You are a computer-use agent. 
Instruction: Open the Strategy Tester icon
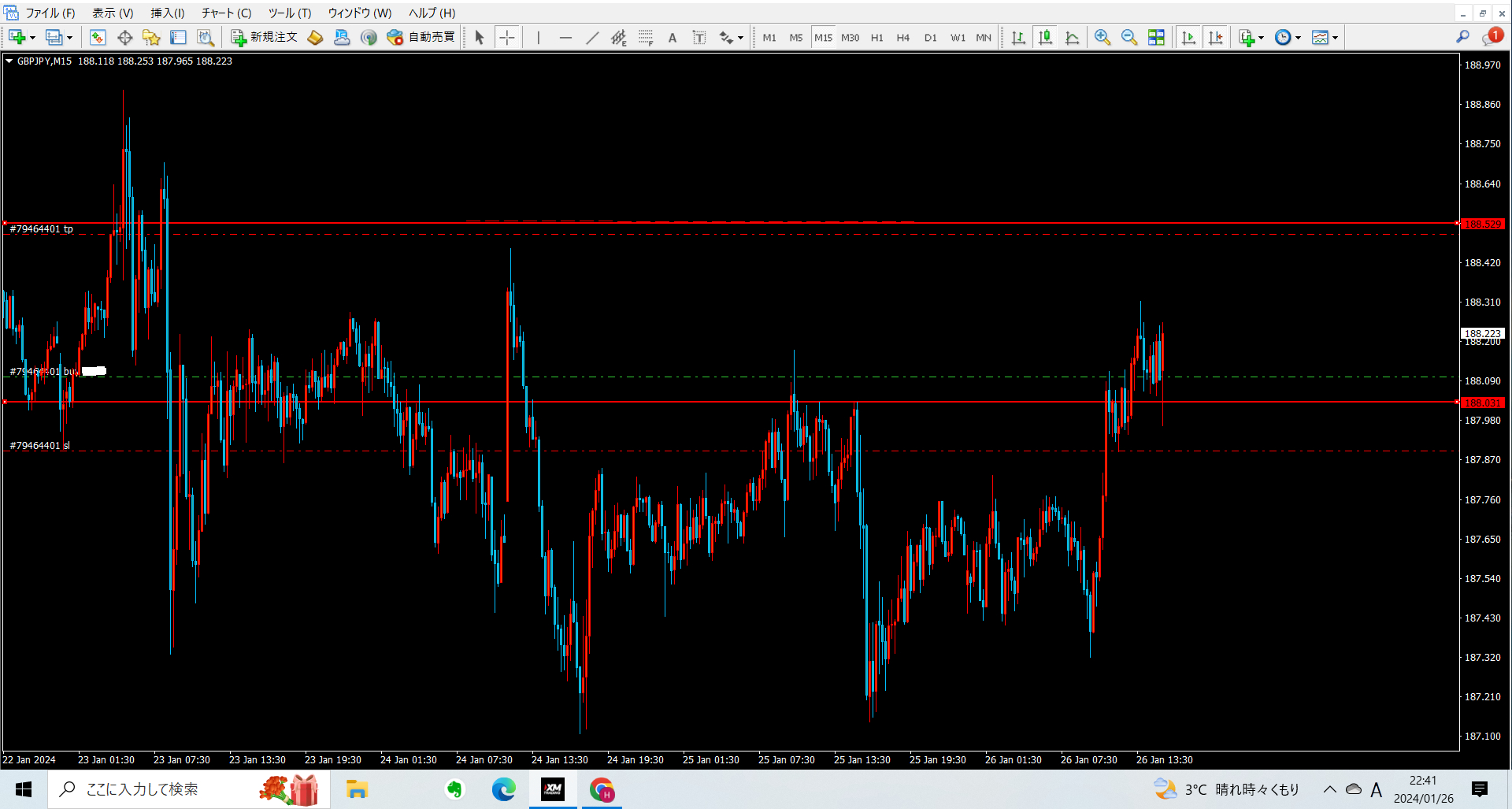[x=205, y=37]
